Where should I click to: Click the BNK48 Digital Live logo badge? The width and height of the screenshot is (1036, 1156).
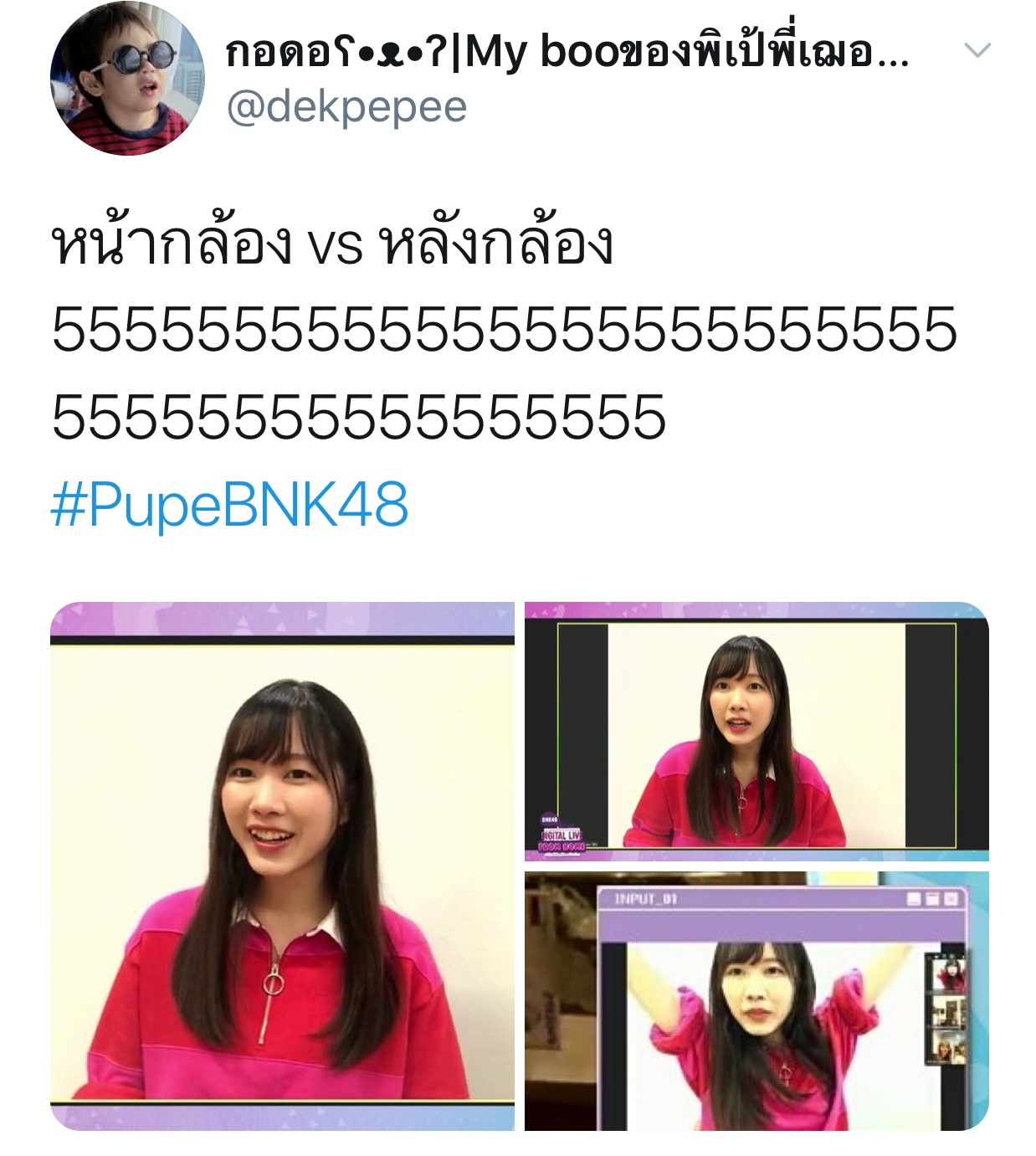click(563, 833)
